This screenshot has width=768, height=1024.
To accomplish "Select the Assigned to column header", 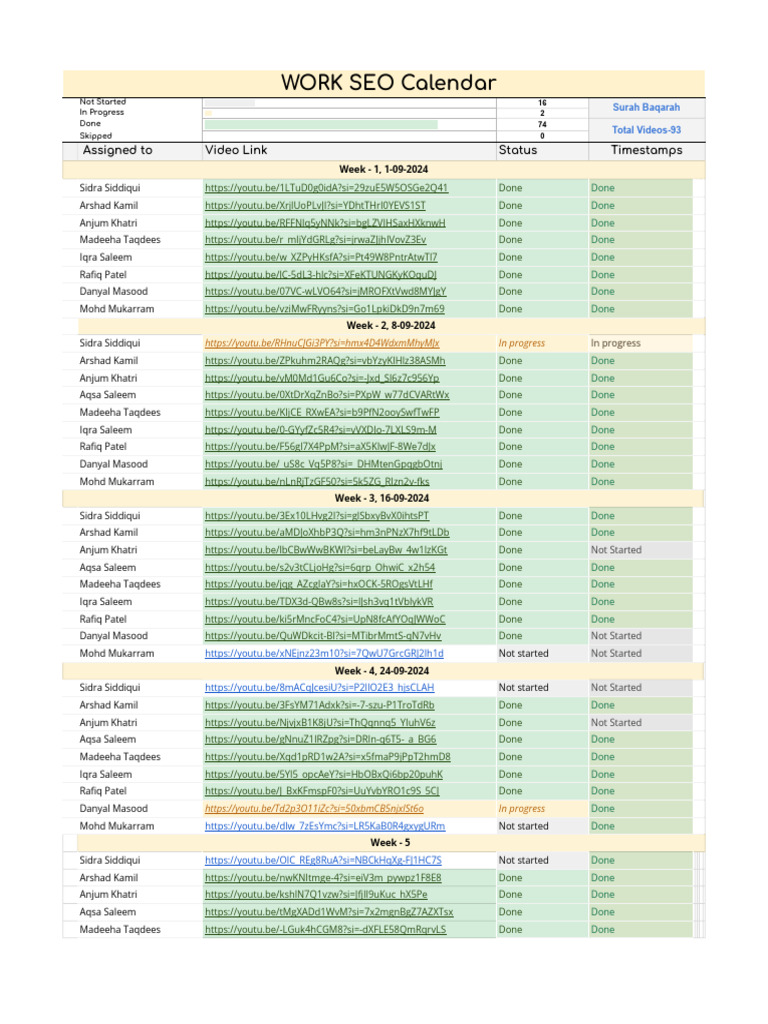I will (118, 150).
